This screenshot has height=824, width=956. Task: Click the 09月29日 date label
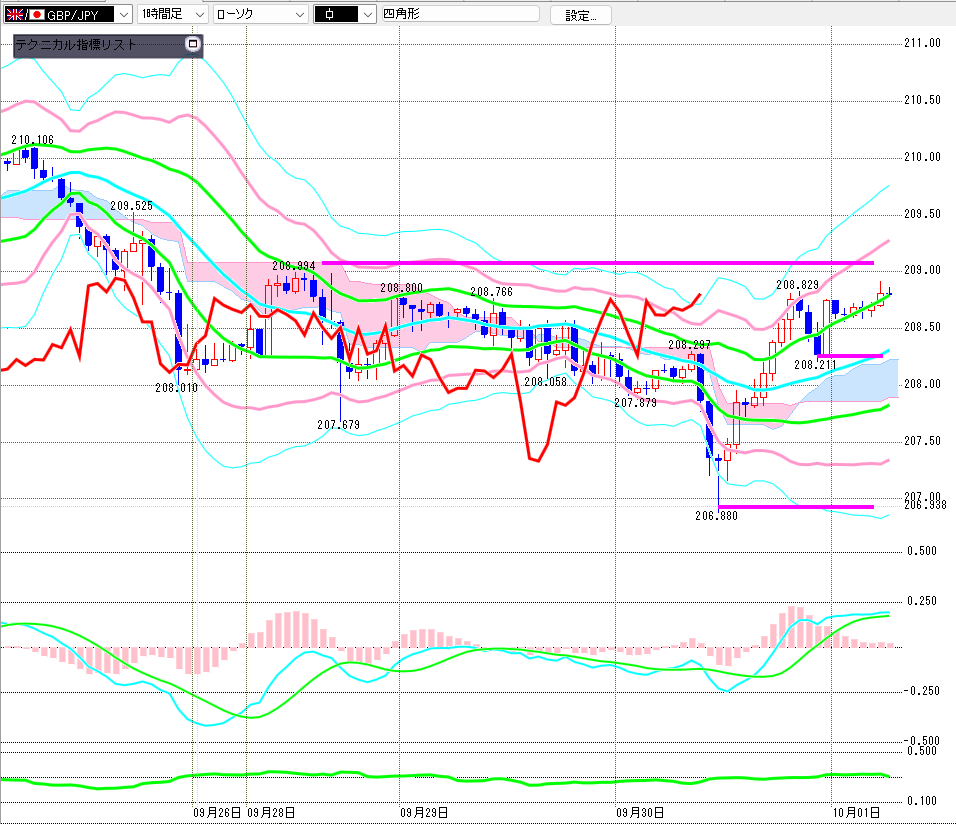pos(424,812)
